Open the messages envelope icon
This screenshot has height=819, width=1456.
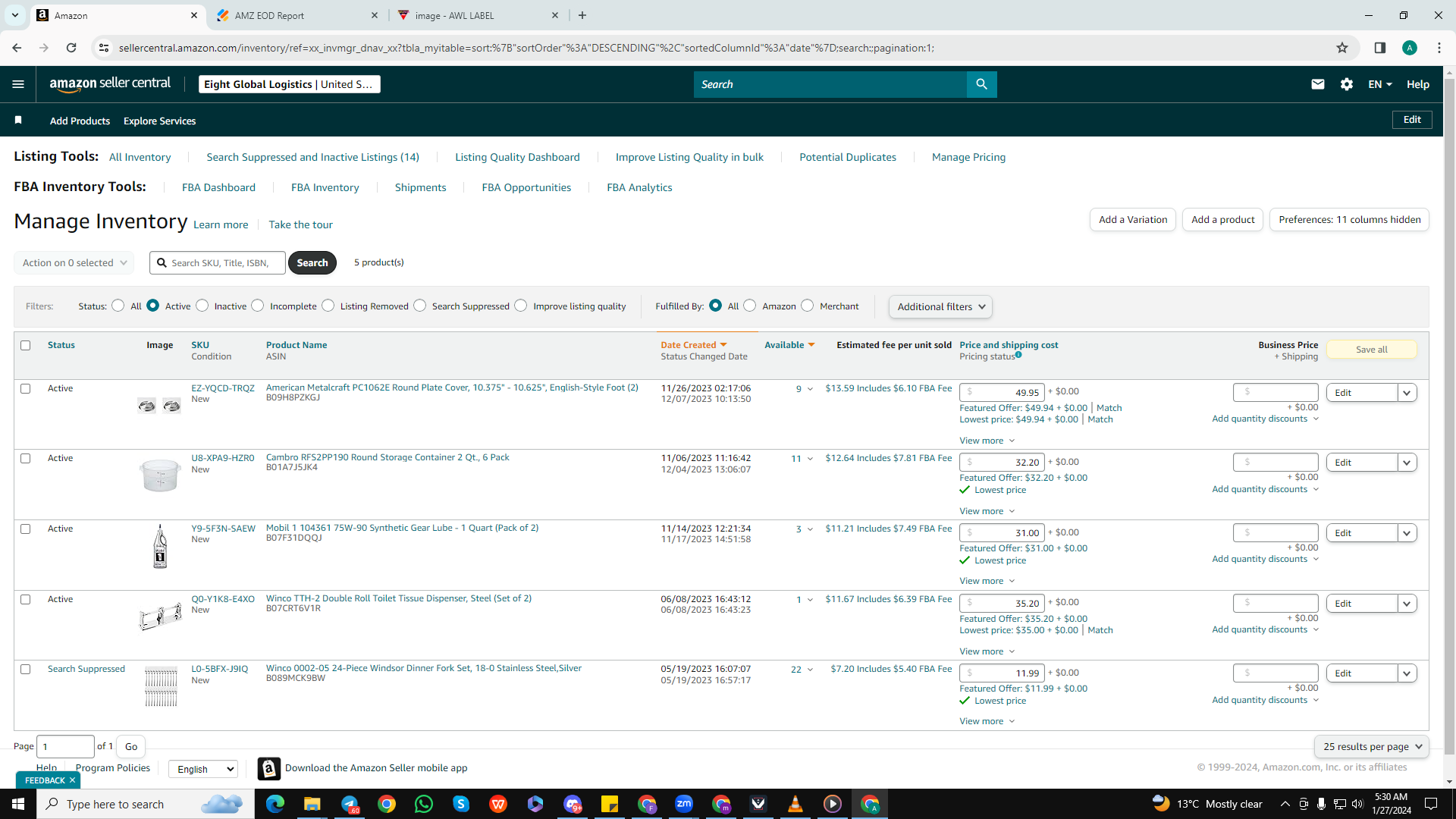click(1318, 84)
